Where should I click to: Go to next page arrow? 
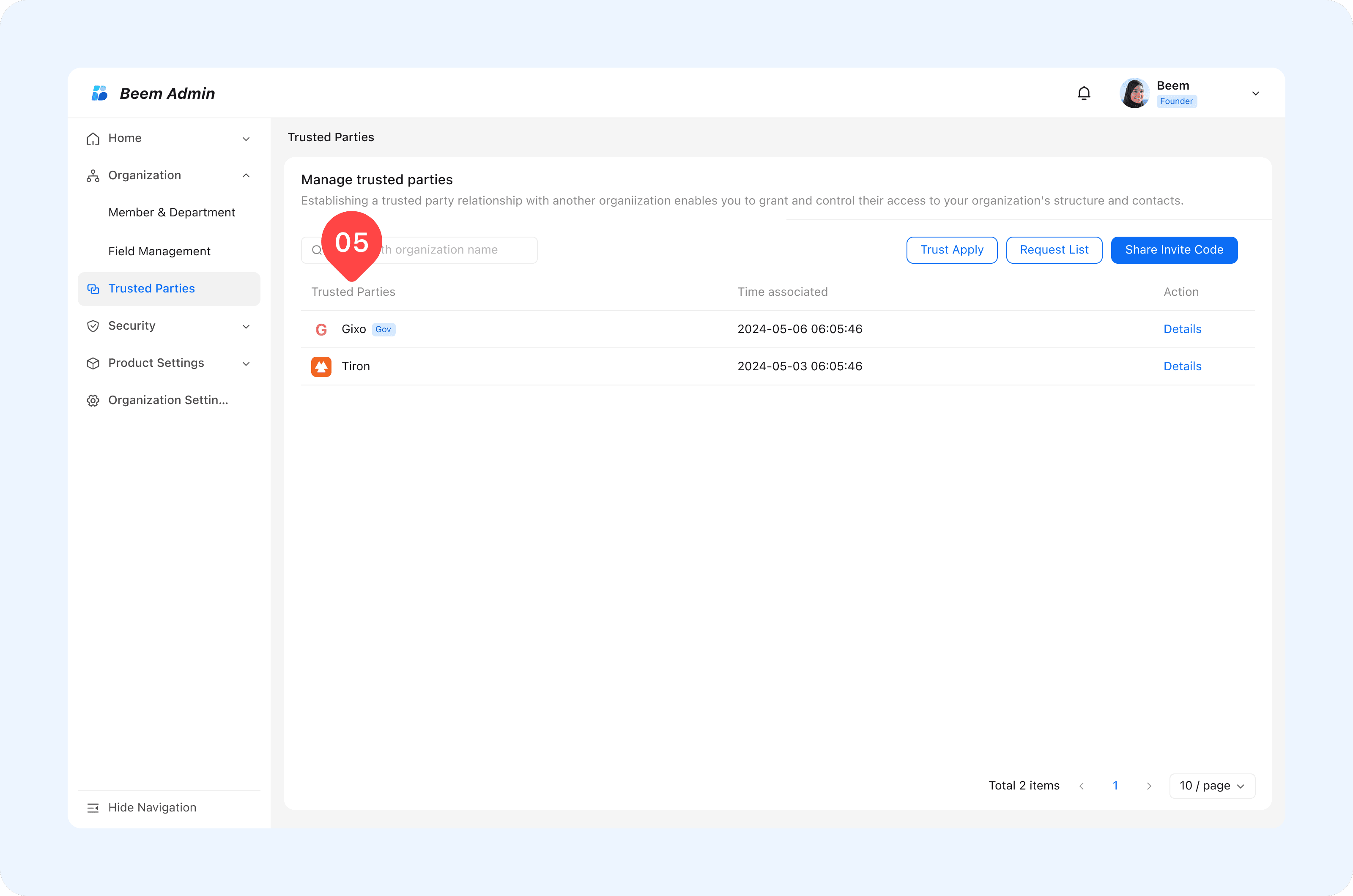click(1149, 786)
